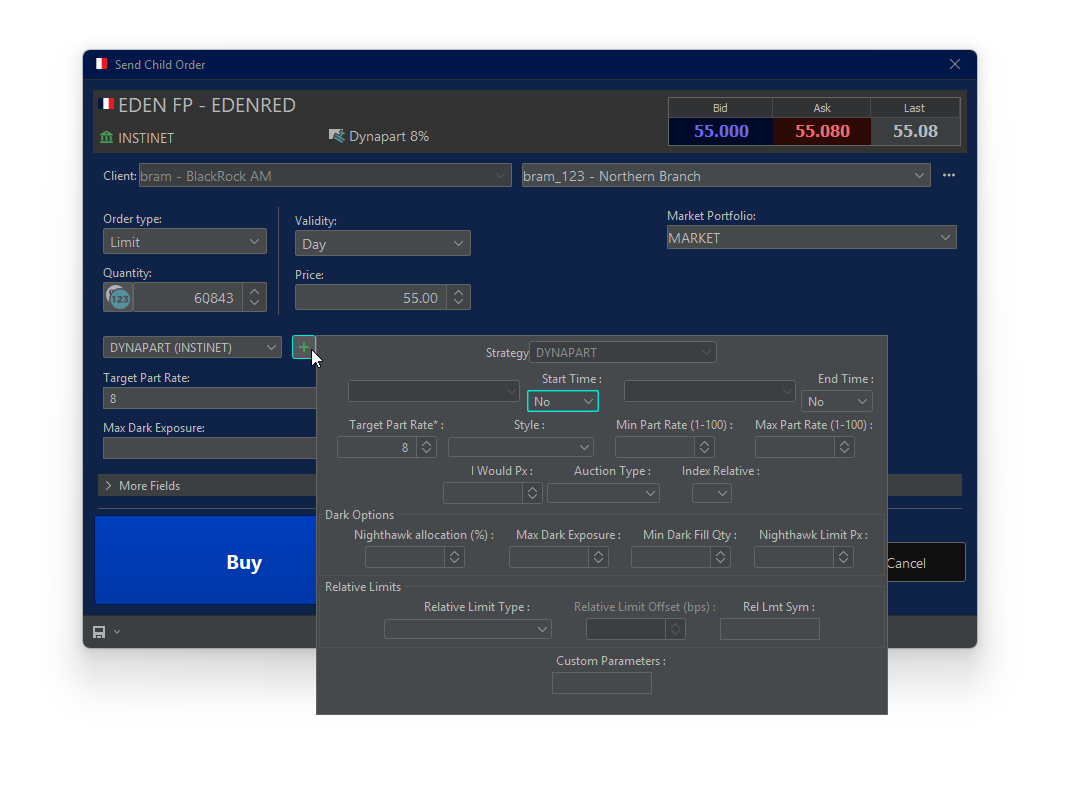Image resolution: width=1070 pixels, height=795 pixels.
Task: Open the End Time No dropdown
Action: click(837, 401)
